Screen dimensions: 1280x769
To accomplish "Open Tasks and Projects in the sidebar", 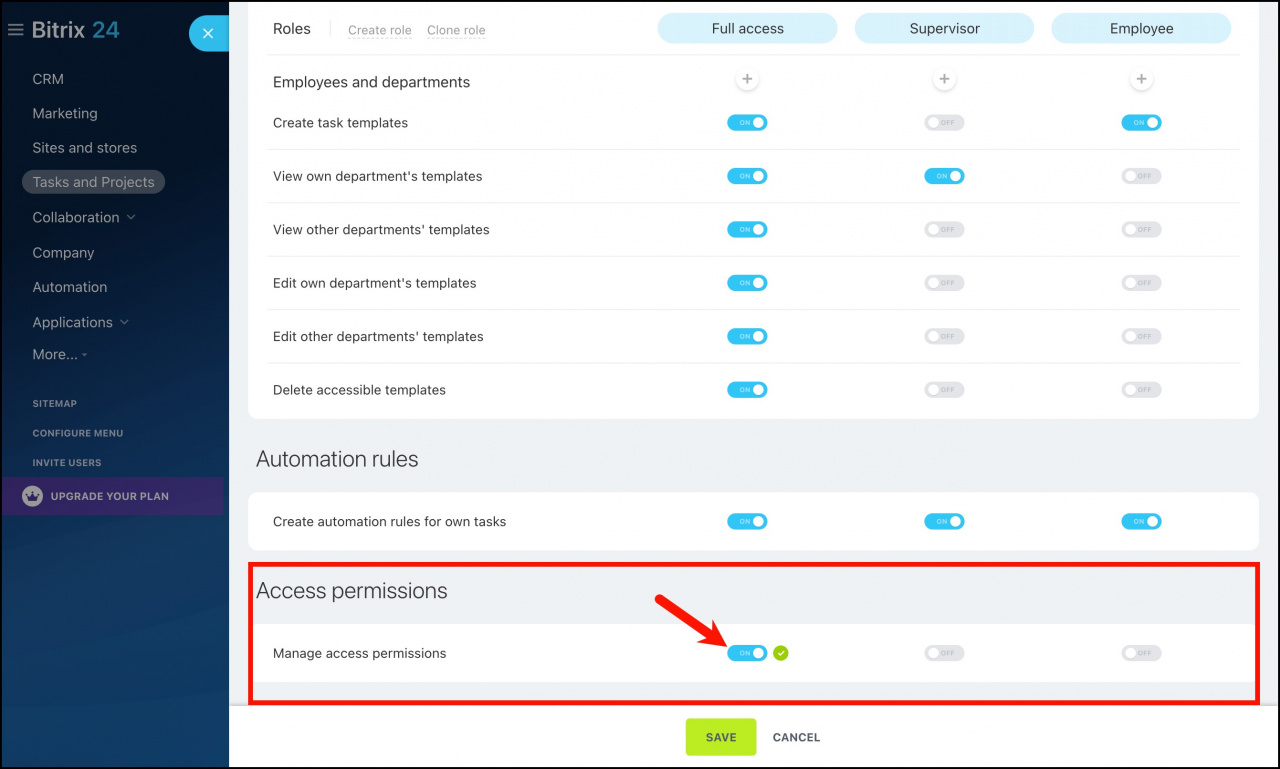I will coord(93,182).
